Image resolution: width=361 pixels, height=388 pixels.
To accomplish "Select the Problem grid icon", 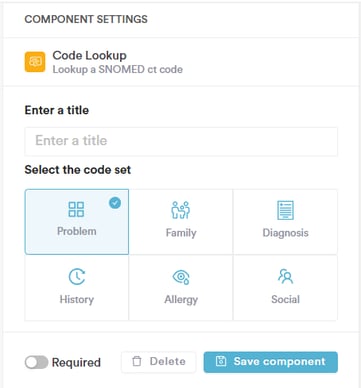I will click(x=76, y=209).
